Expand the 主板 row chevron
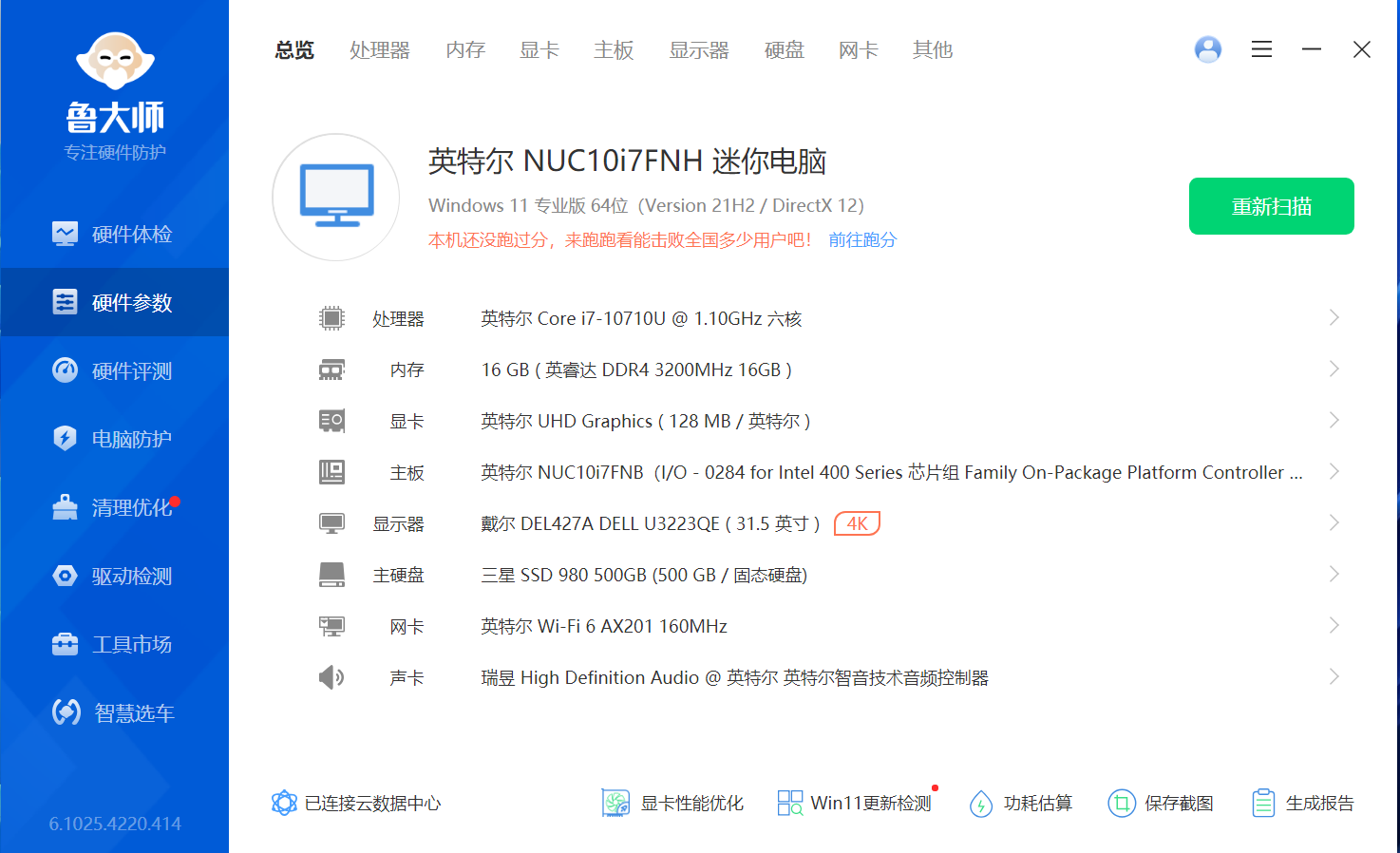1400x853 pixels. 1334,471
